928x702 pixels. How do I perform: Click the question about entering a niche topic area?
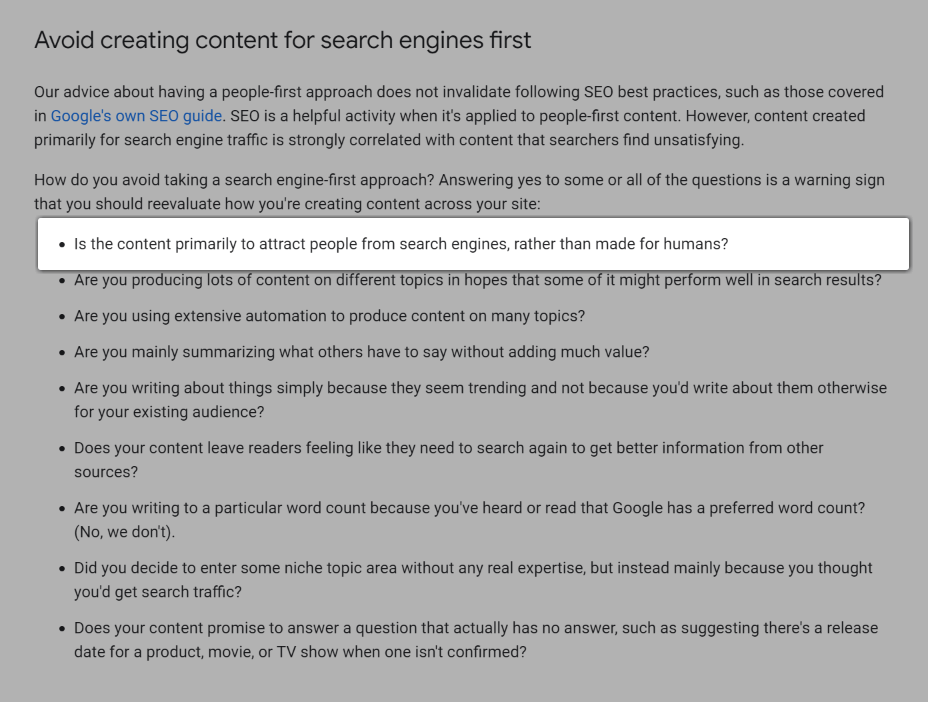tap(473, 568)
